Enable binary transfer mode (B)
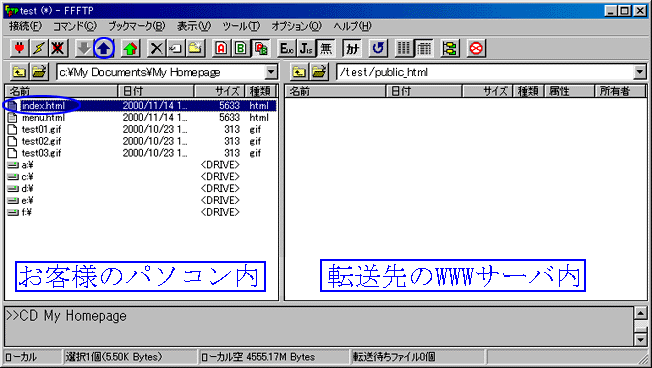Screen dimensions: 652x368 (x=241, y=49)
